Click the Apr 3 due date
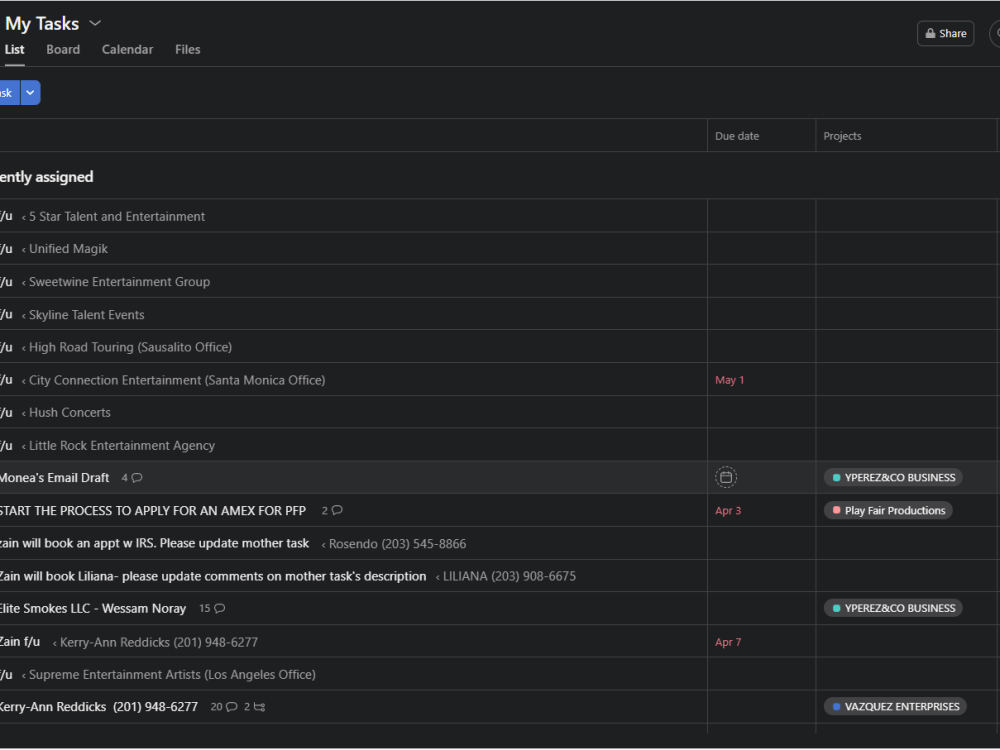This screenshot has height=750, width=1000. [x=728, y=511]
